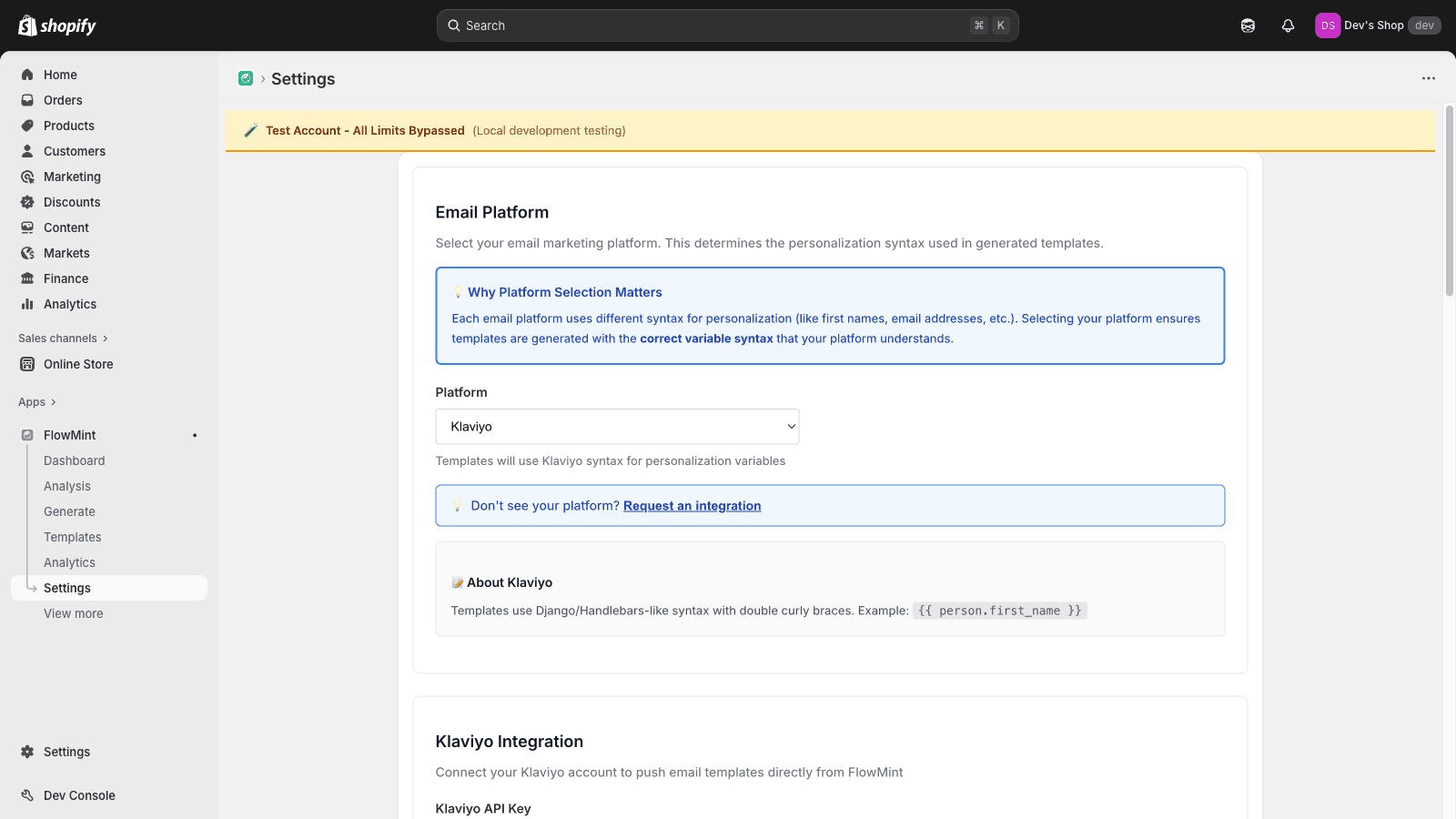Click inside the Search field
1456x819 pixels.
pyautogui.click(x=727, y=25)
